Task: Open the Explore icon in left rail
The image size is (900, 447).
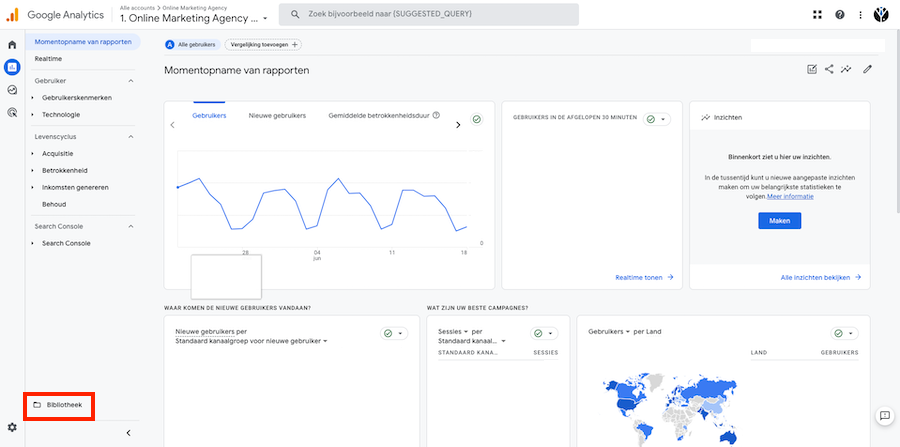Action: pyautogui.click(x=12, y=90)
